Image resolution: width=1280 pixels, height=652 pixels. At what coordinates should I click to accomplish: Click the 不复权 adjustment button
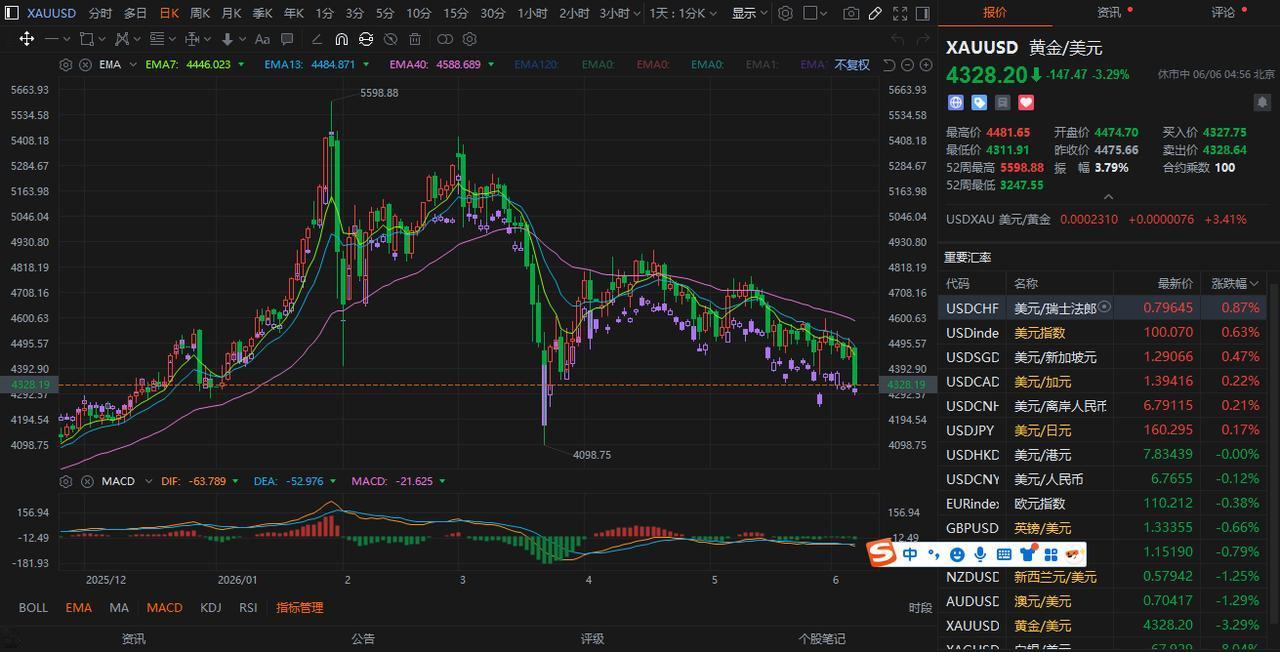click(x=852, y=64)
